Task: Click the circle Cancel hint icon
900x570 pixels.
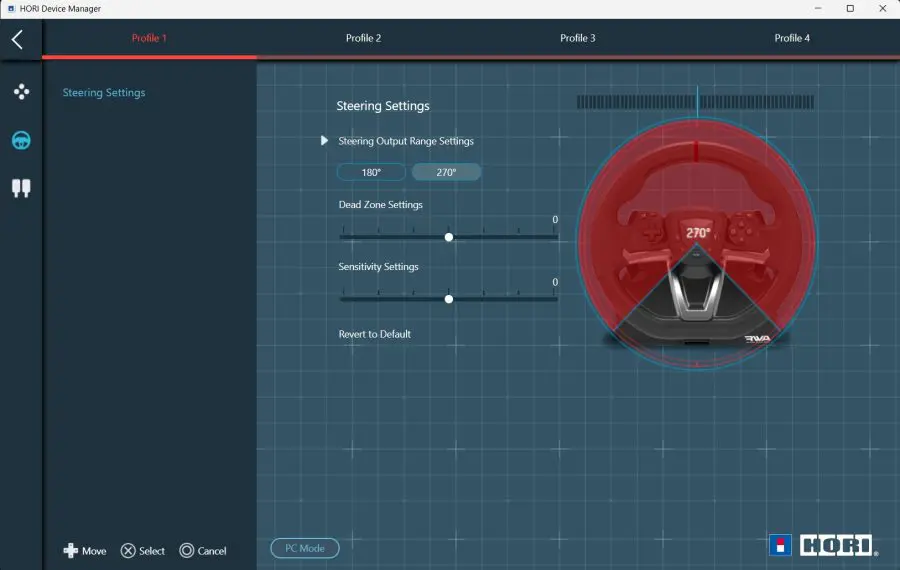Action: [187, 550]
